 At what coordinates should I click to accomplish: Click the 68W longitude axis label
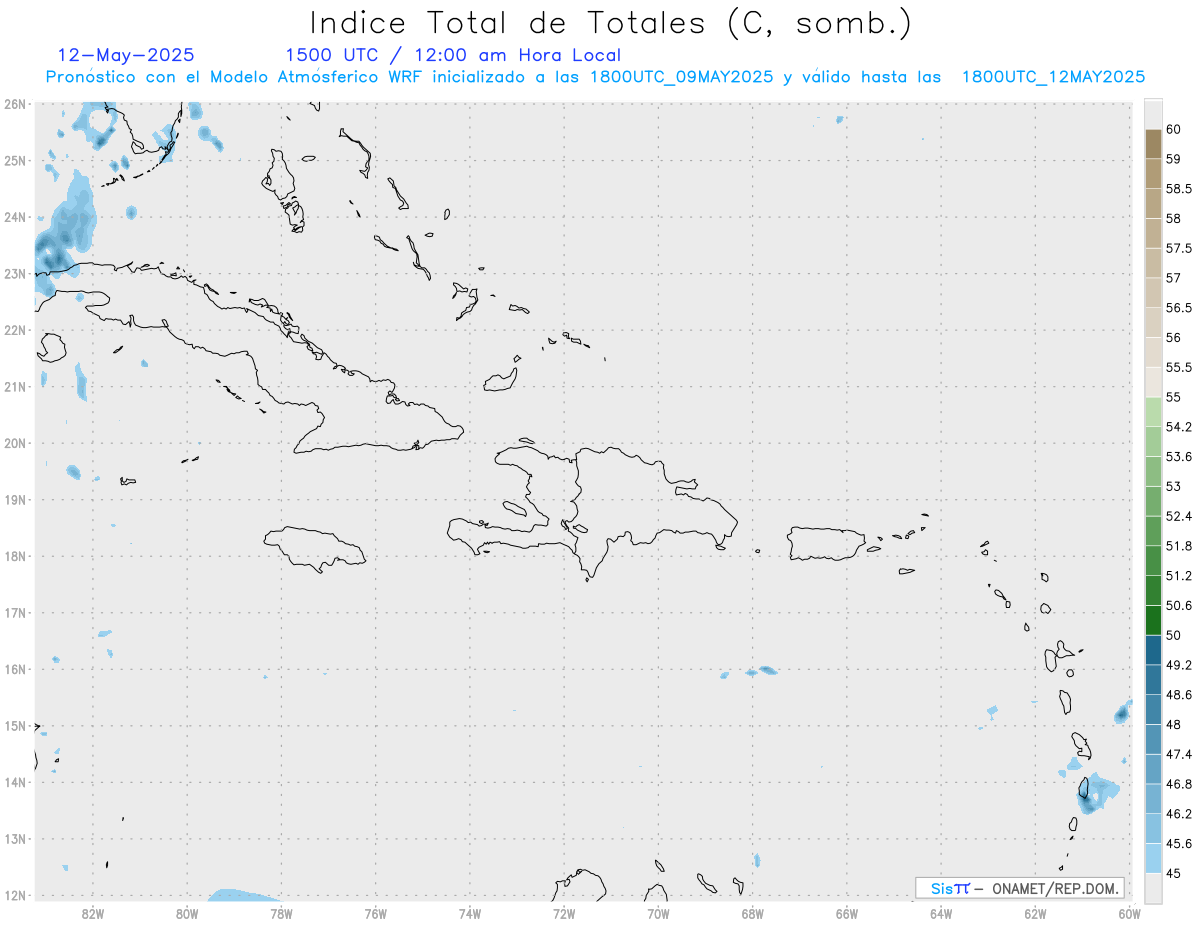pyautogui.click(x=752, y=913)
